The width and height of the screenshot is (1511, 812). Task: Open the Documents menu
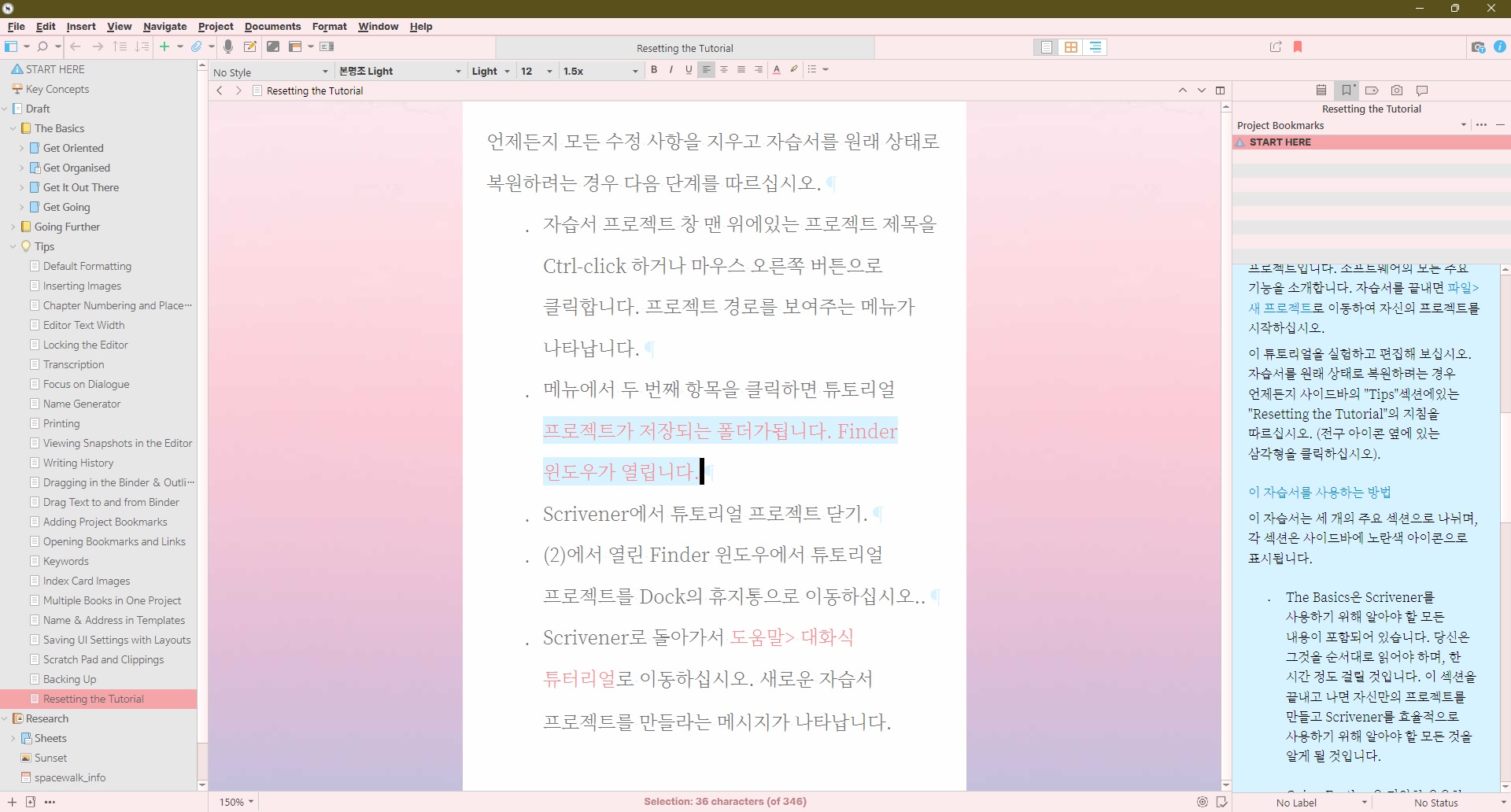pyautogui.click(x=272, y=26)
